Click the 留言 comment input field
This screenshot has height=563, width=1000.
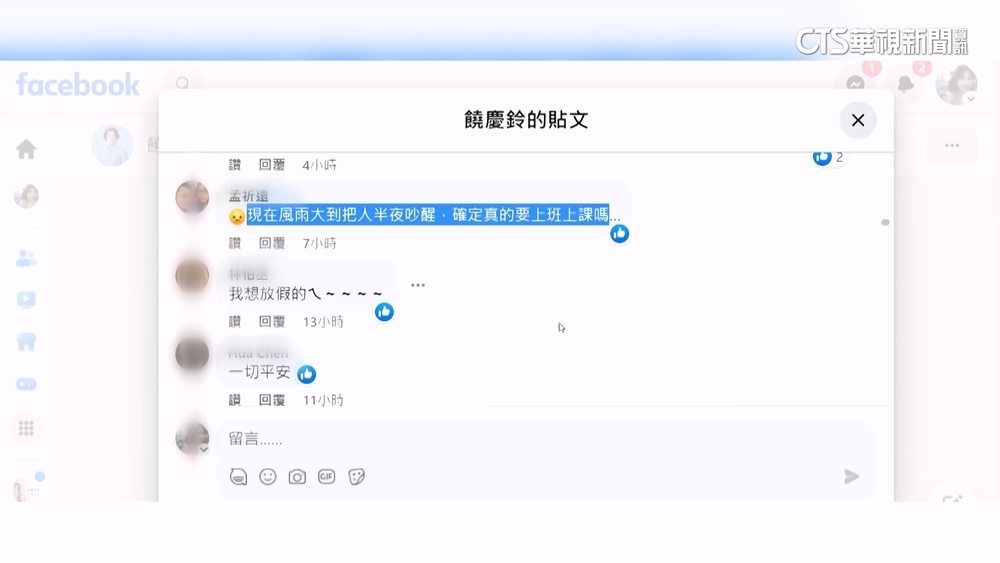(546, 439)
